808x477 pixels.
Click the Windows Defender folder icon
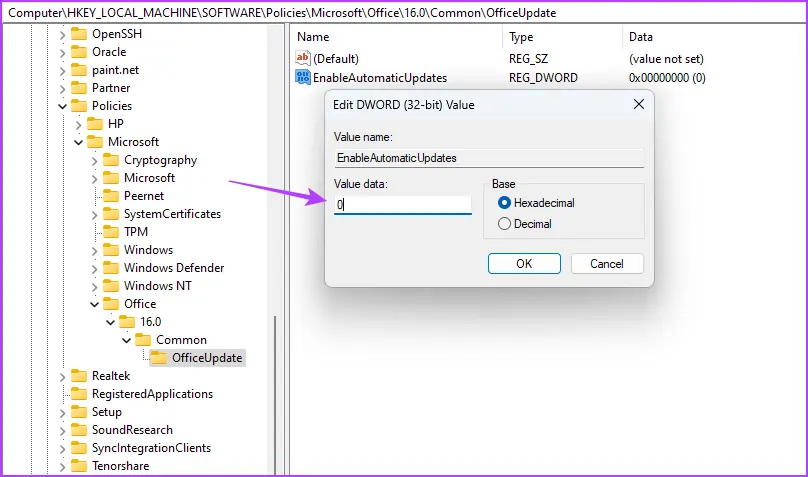pyautogui.click(x=110, y=268)
